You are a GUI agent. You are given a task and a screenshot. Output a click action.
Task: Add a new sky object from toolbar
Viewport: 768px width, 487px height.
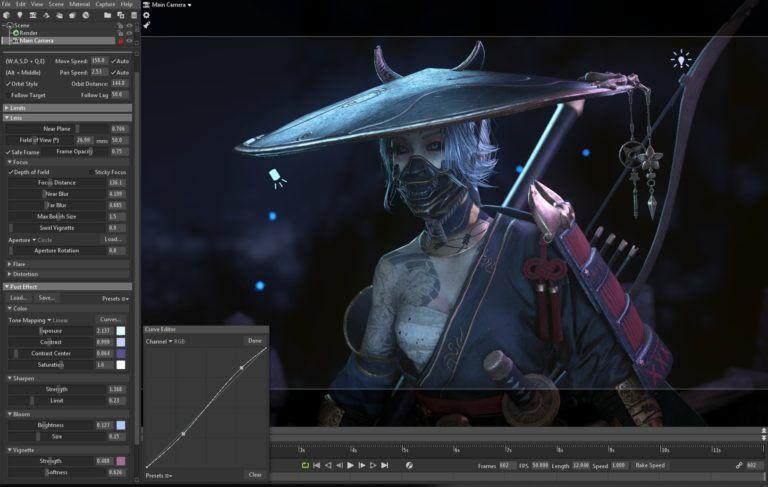tap(6, 15)
